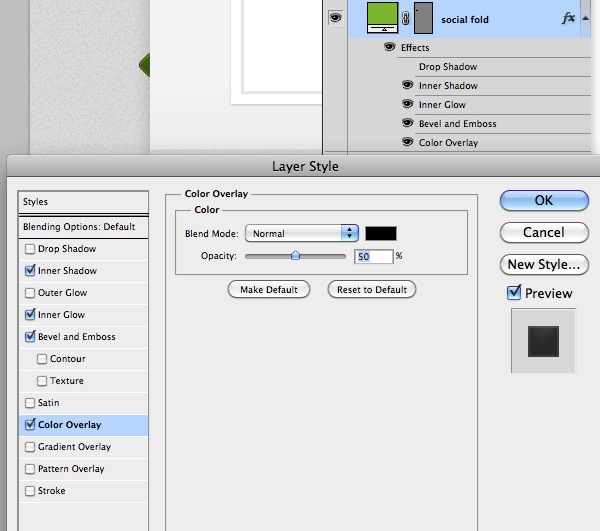
Task: Click the black overlay color swatch
Action: click(x=381, y=233)
